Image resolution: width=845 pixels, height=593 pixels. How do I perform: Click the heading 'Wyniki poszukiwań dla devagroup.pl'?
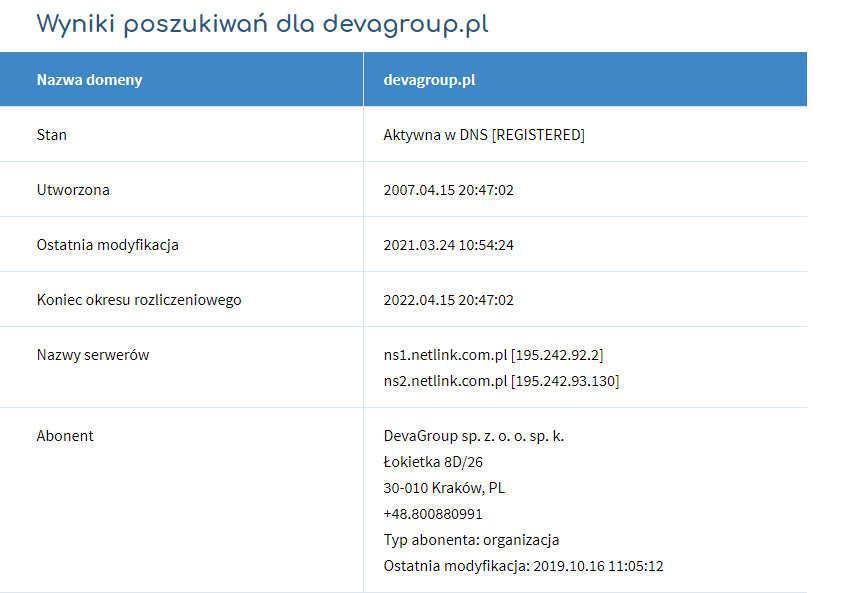click(x=262, y=24)
